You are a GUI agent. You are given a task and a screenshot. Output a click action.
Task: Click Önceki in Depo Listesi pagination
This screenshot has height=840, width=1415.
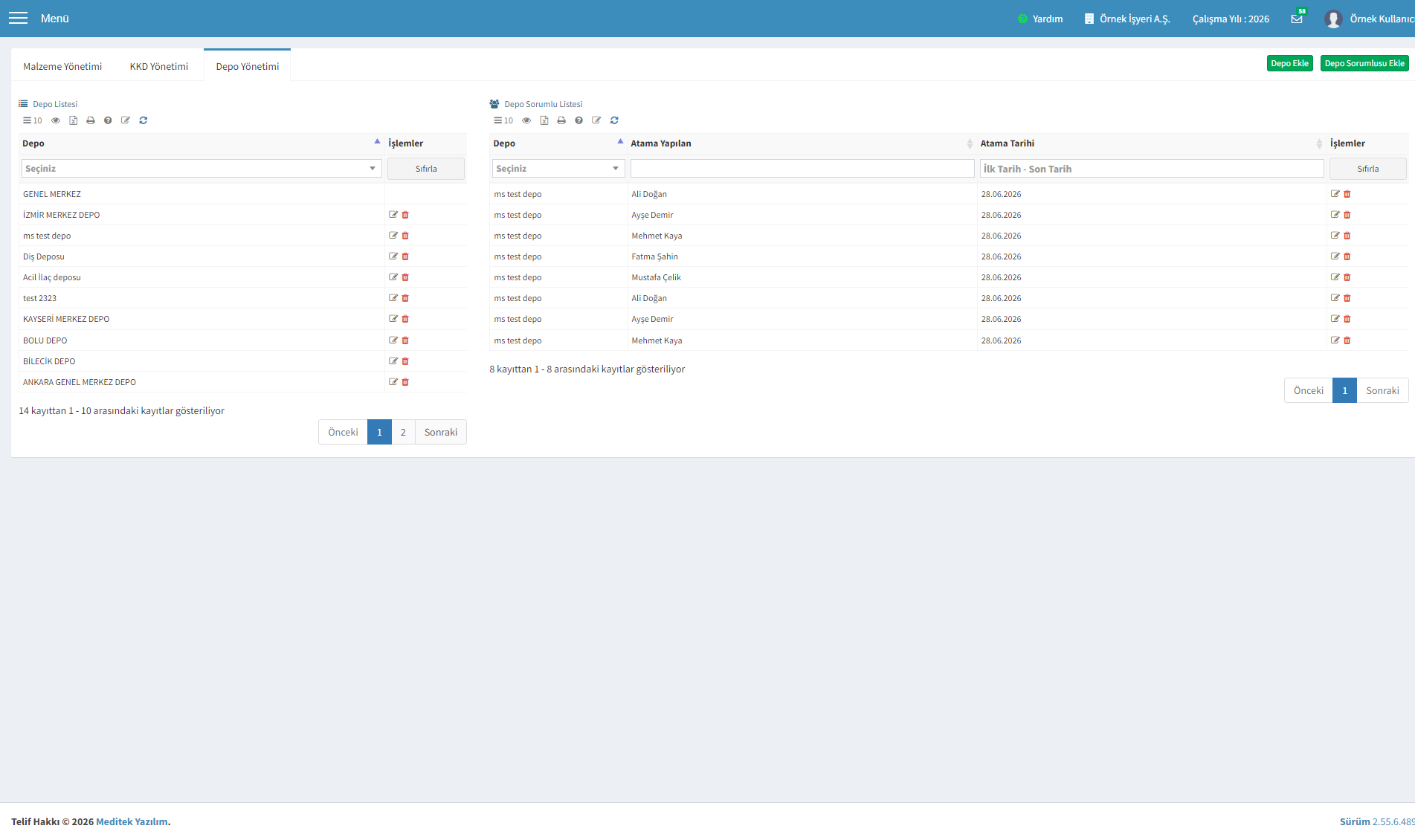(343, 432)
